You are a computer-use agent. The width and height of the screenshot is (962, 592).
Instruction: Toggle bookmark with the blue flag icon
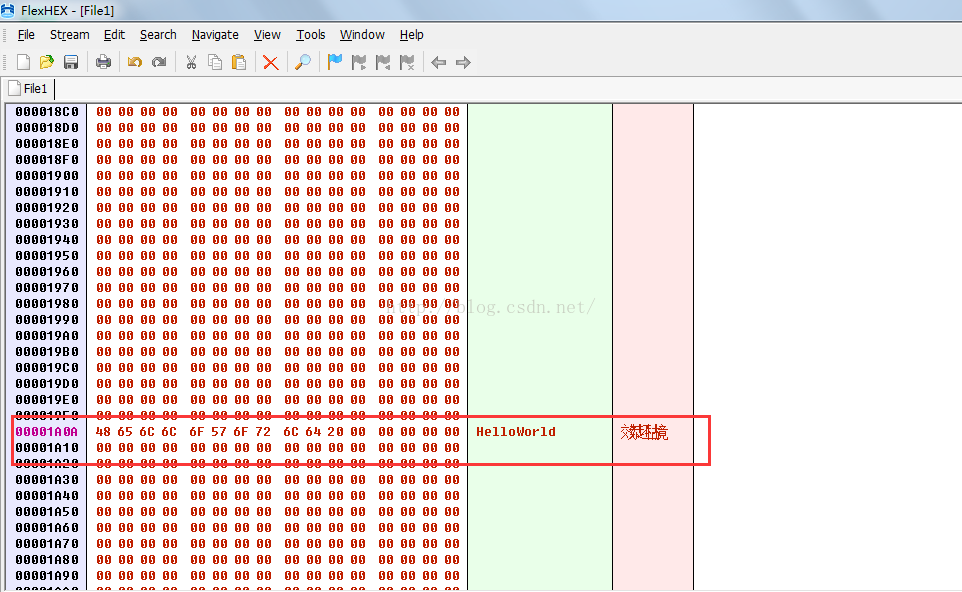[x=335, y=62]
